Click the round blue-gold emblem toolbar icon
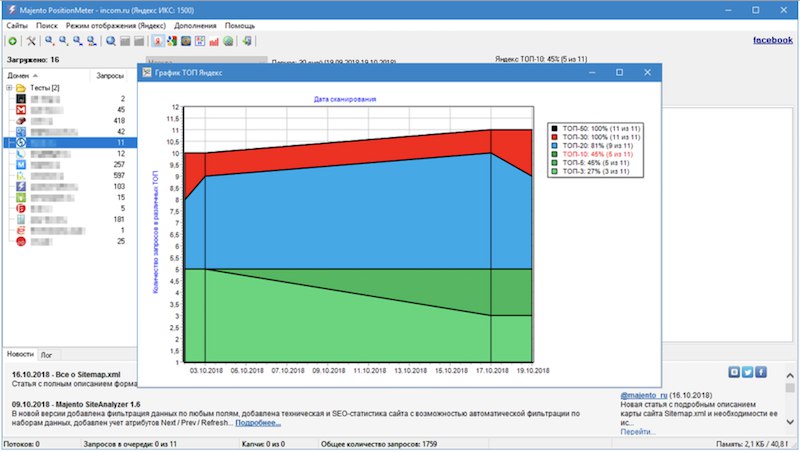 [x=186, y=41]
